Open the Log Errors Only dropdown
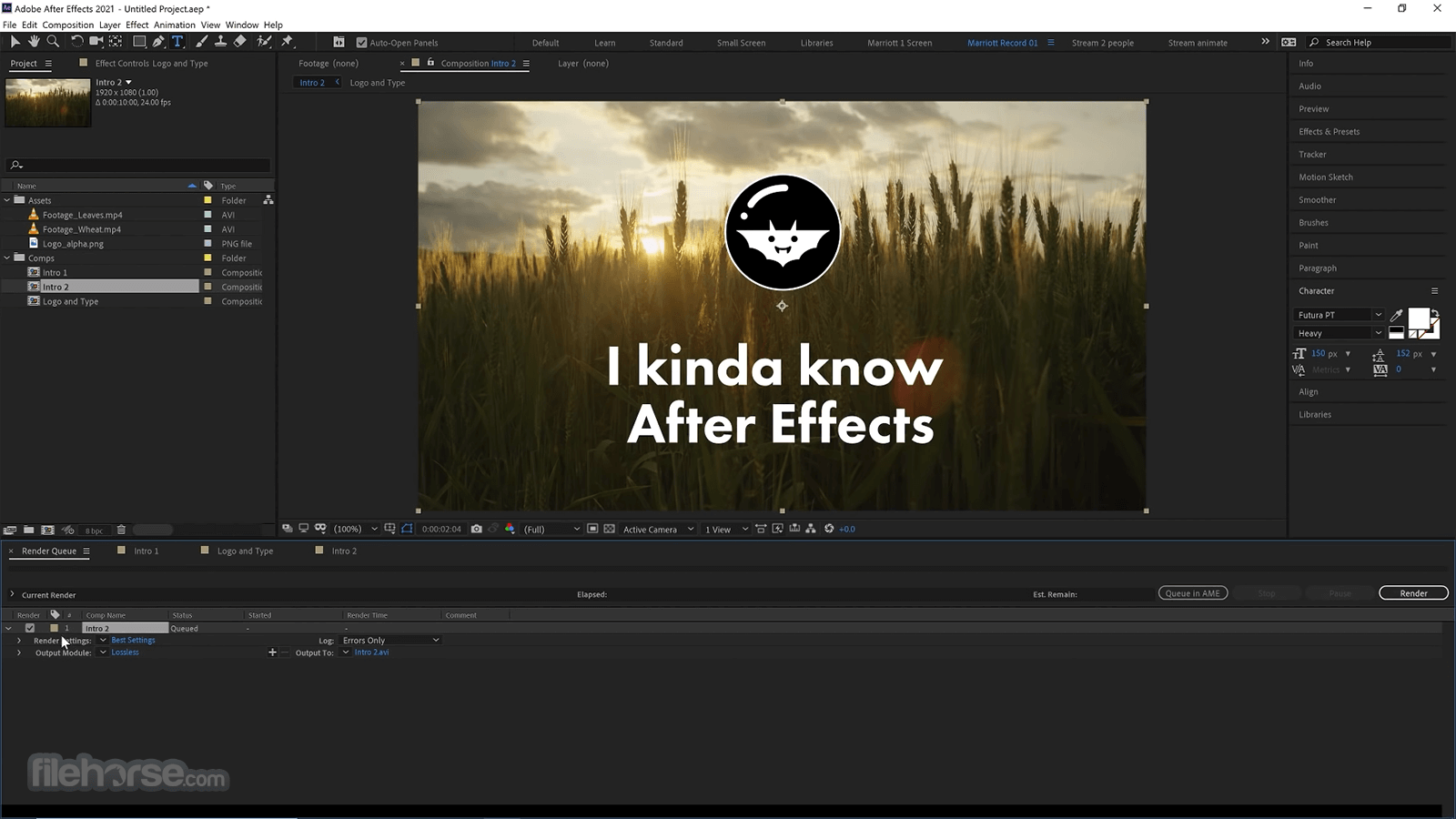The width and height of the screenshot is (1456, 819). point(390,640)
